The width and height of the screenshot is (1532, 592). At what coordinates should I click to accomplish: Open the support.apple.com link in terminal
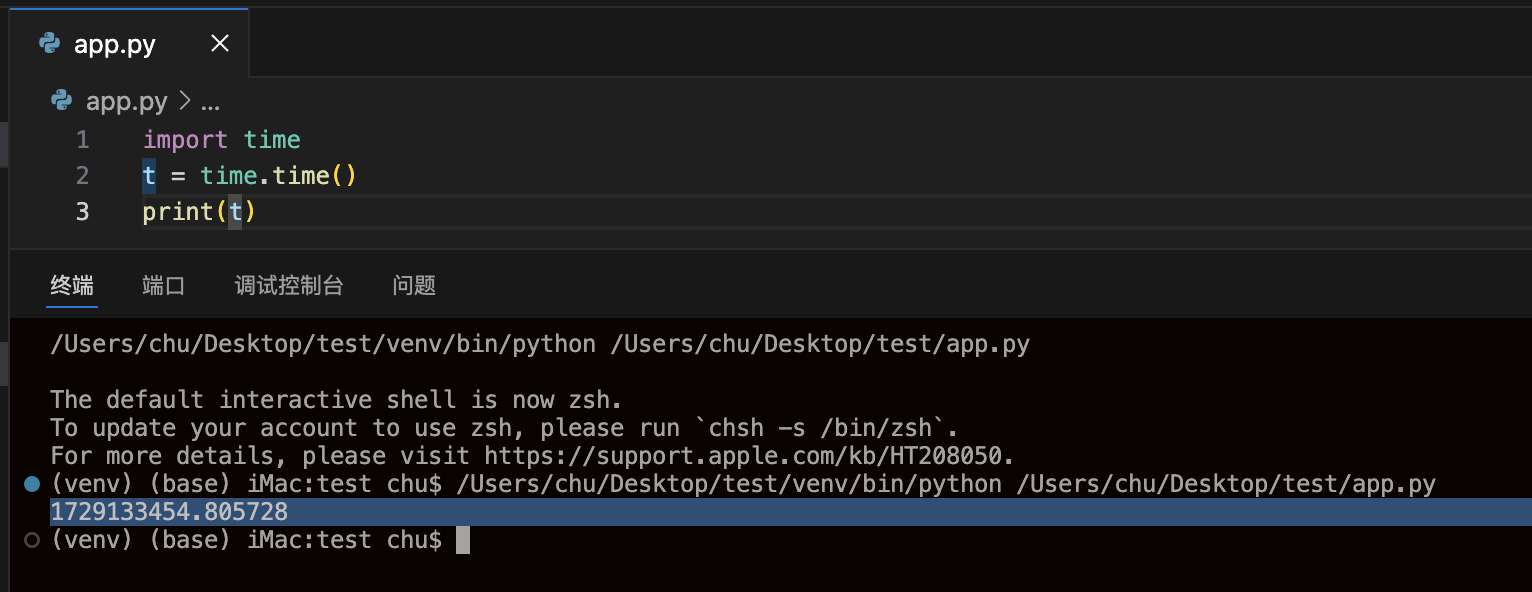pyautogui.click(x=748, y=456)
